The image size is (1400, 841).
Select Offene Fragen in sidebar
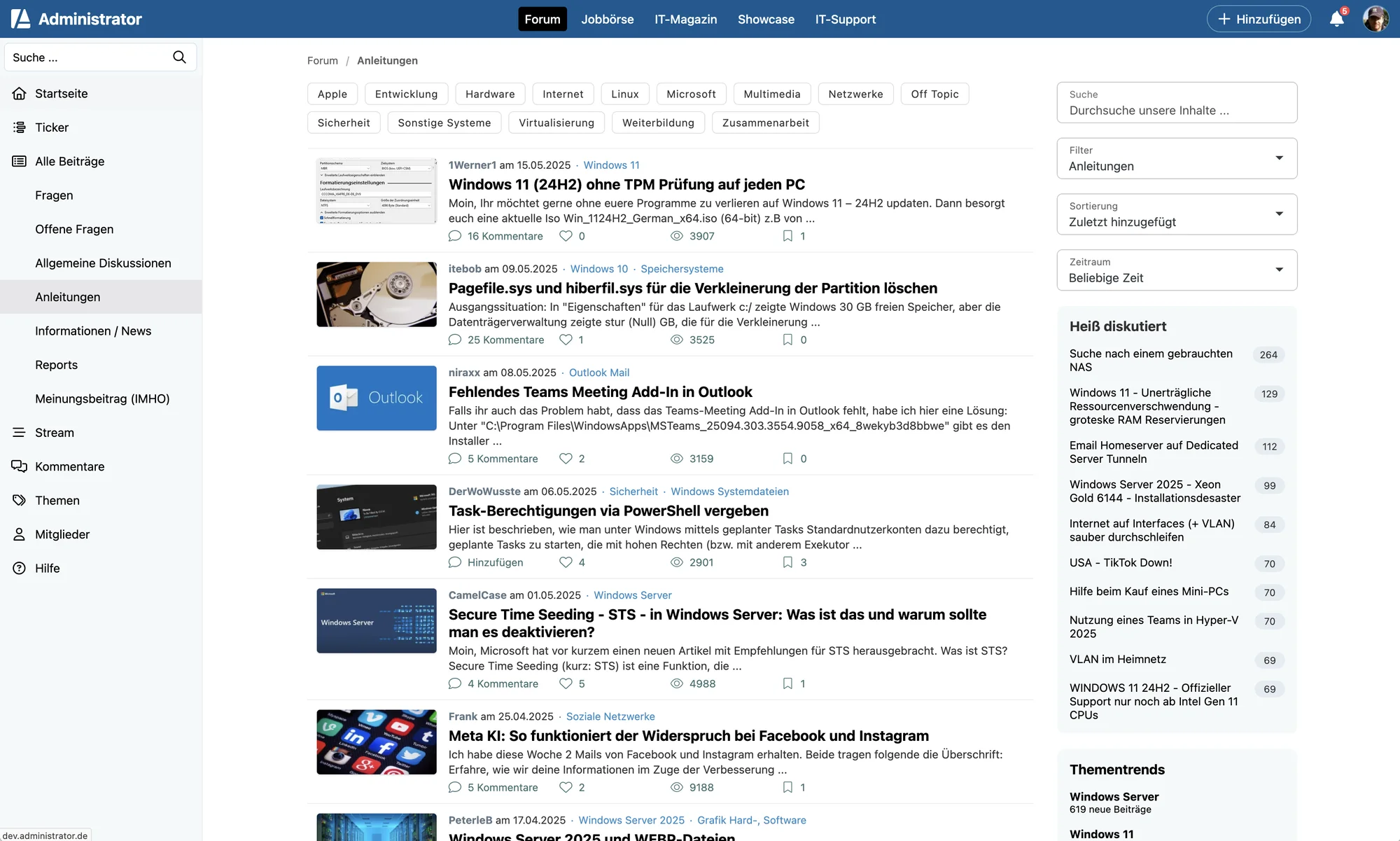74,229
